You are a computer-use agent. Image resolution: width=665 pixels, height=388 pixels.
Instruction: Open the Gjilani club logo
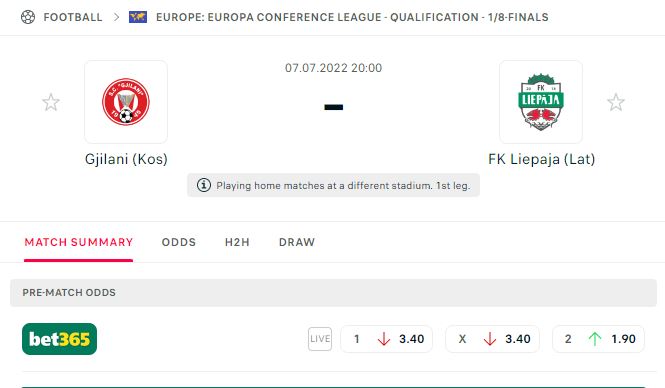click(x=126, y=102)
